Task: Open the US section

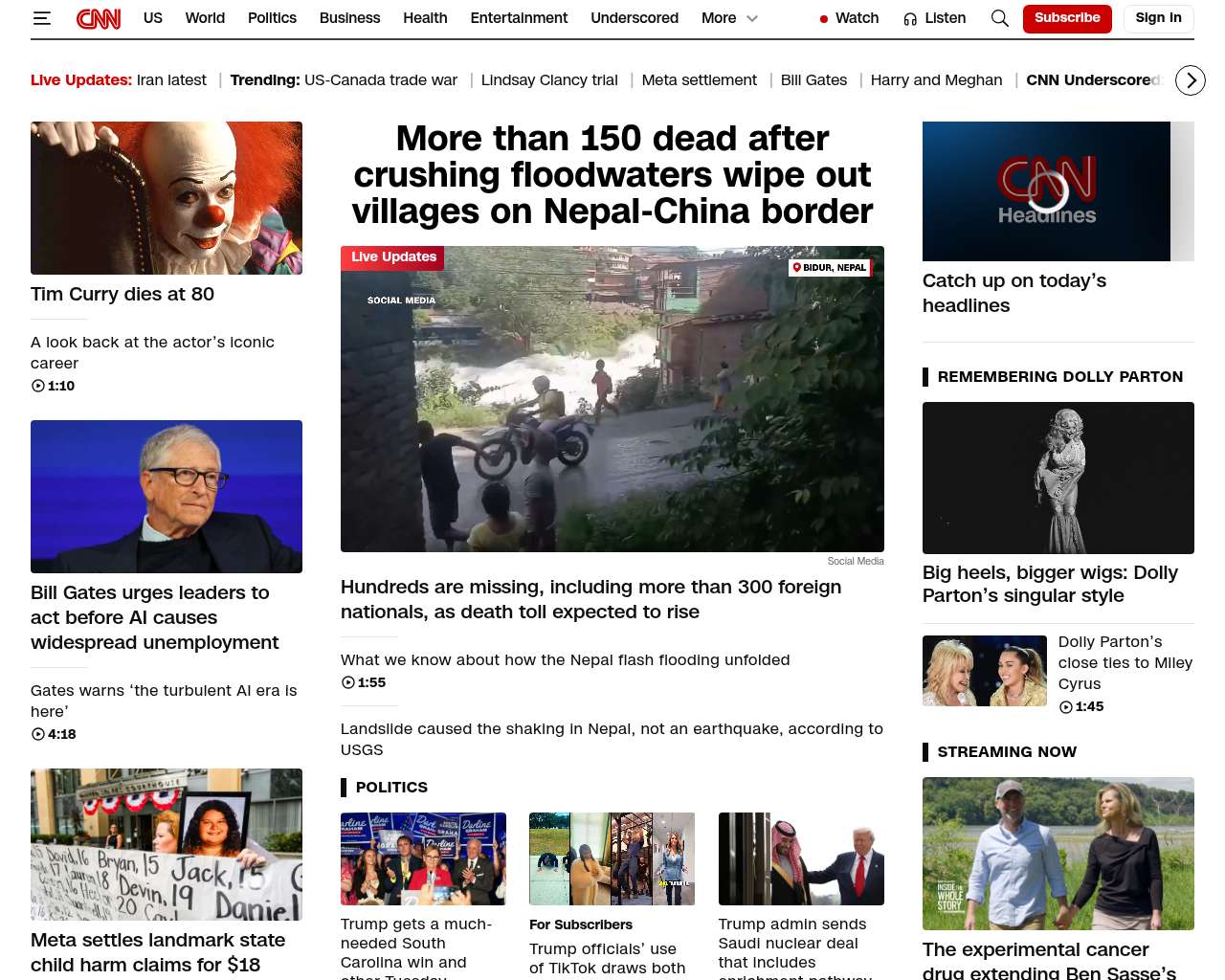Action: [x=153, y=18]
